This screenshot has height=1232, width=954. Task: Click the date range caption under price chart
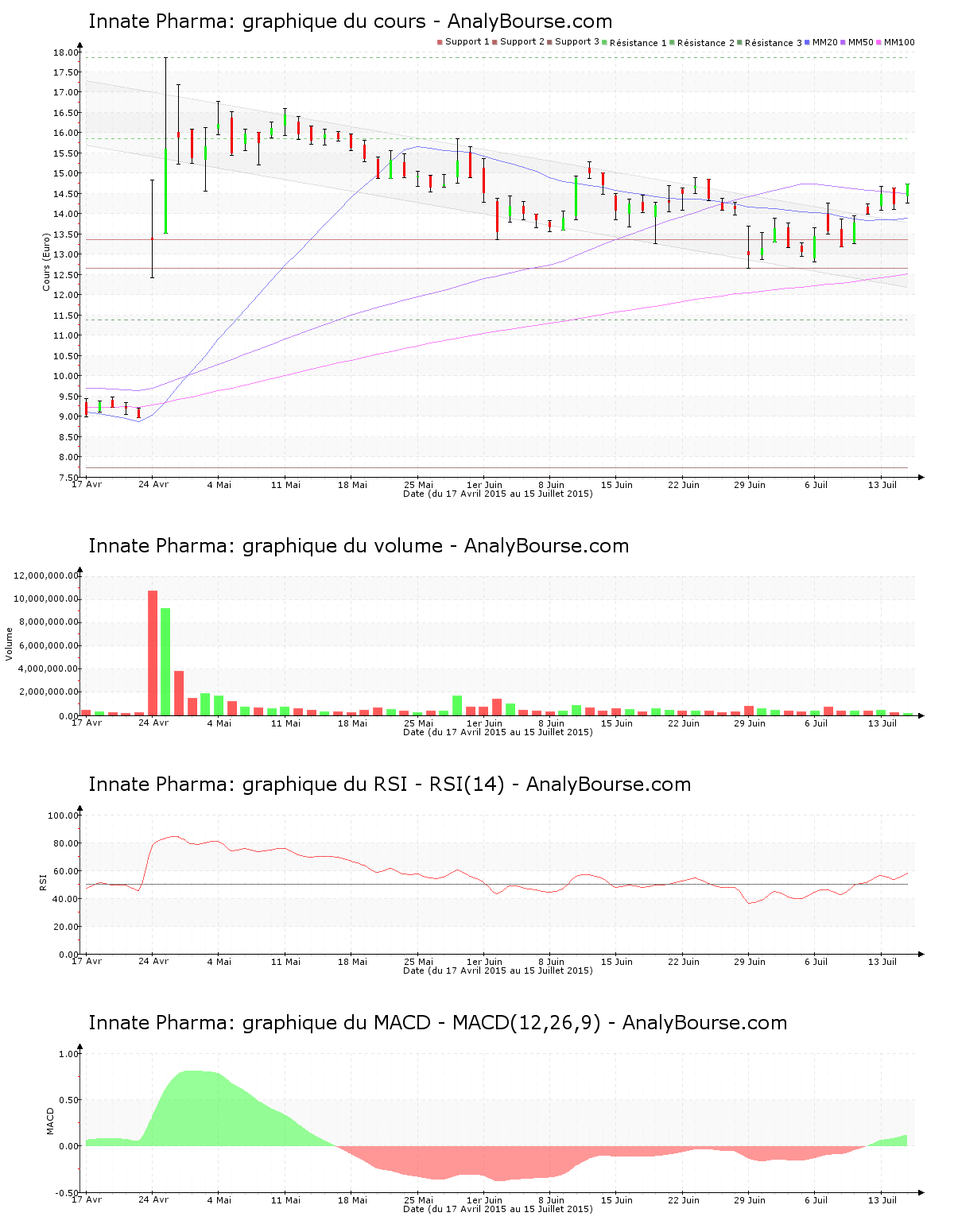(498, 494)
